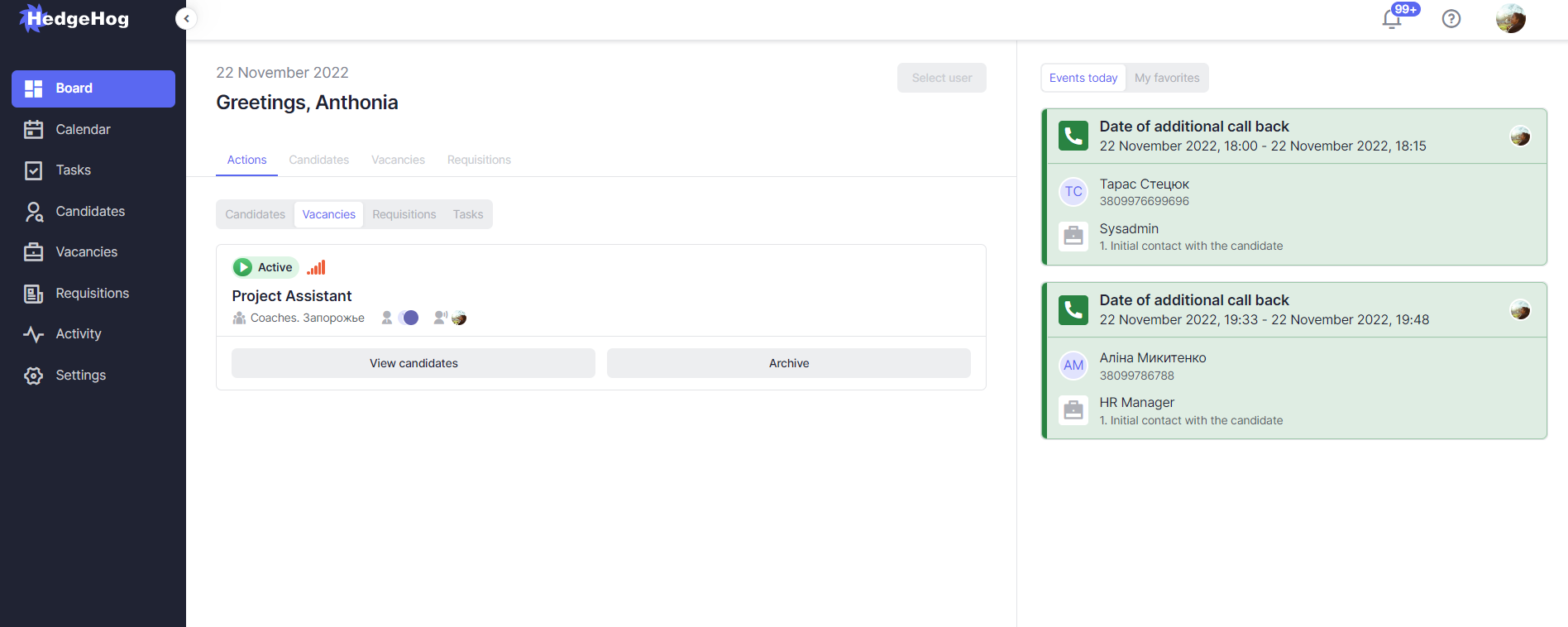Image resolution: width=1568 pixels, height=627 pixels.
Task: Open the notifications bell icon
Action: pos(1393,19)
